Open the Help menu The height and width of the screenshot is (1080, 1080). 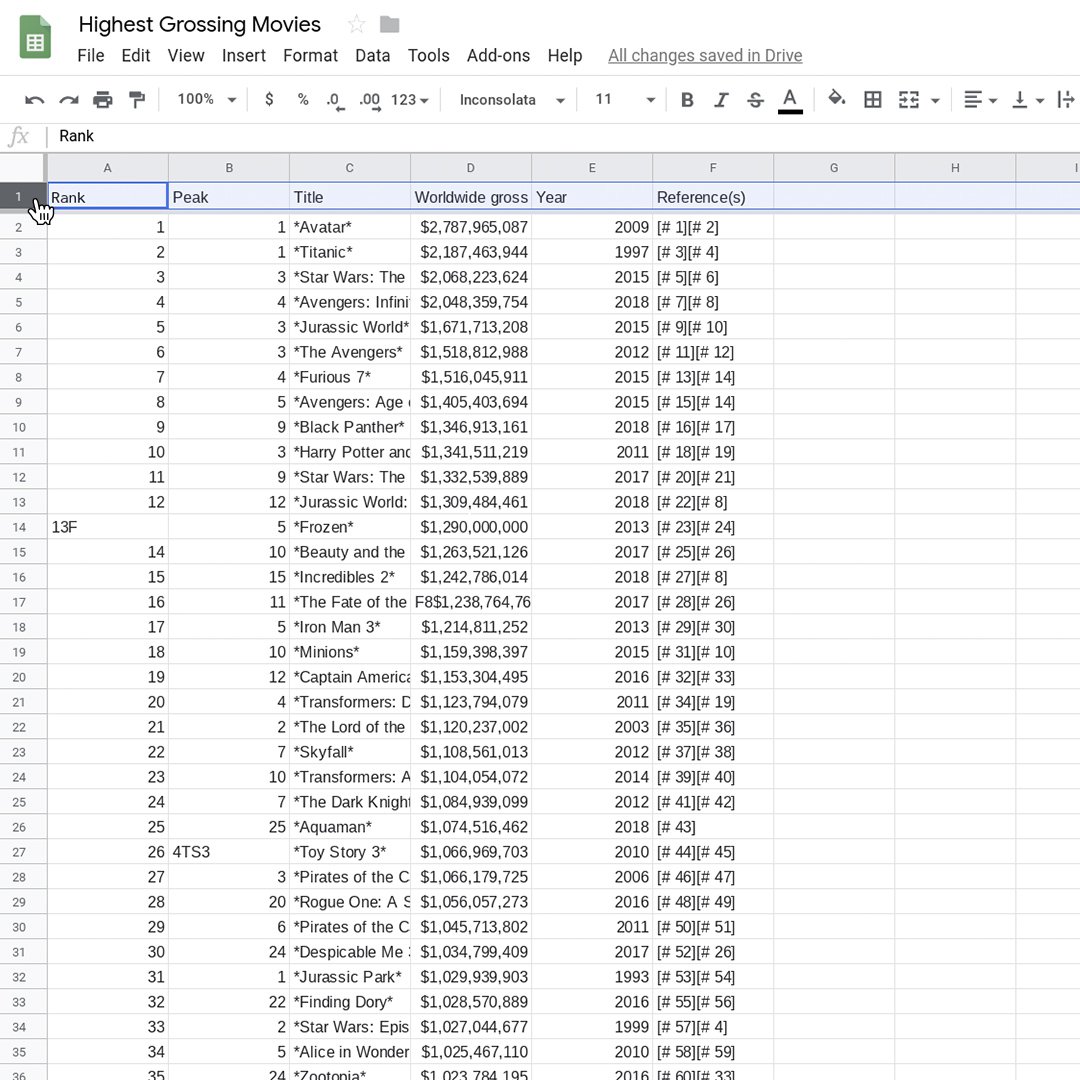point(565,56)
